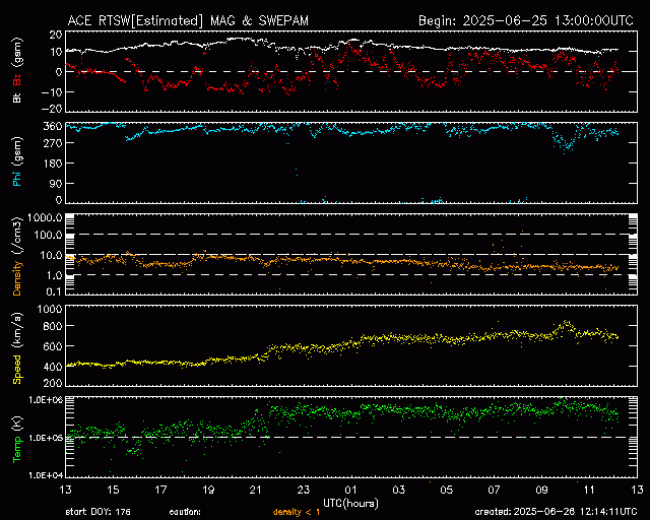Click the '180' tick on the Phi axis
The image size is (650, 520).
(53, 163)
